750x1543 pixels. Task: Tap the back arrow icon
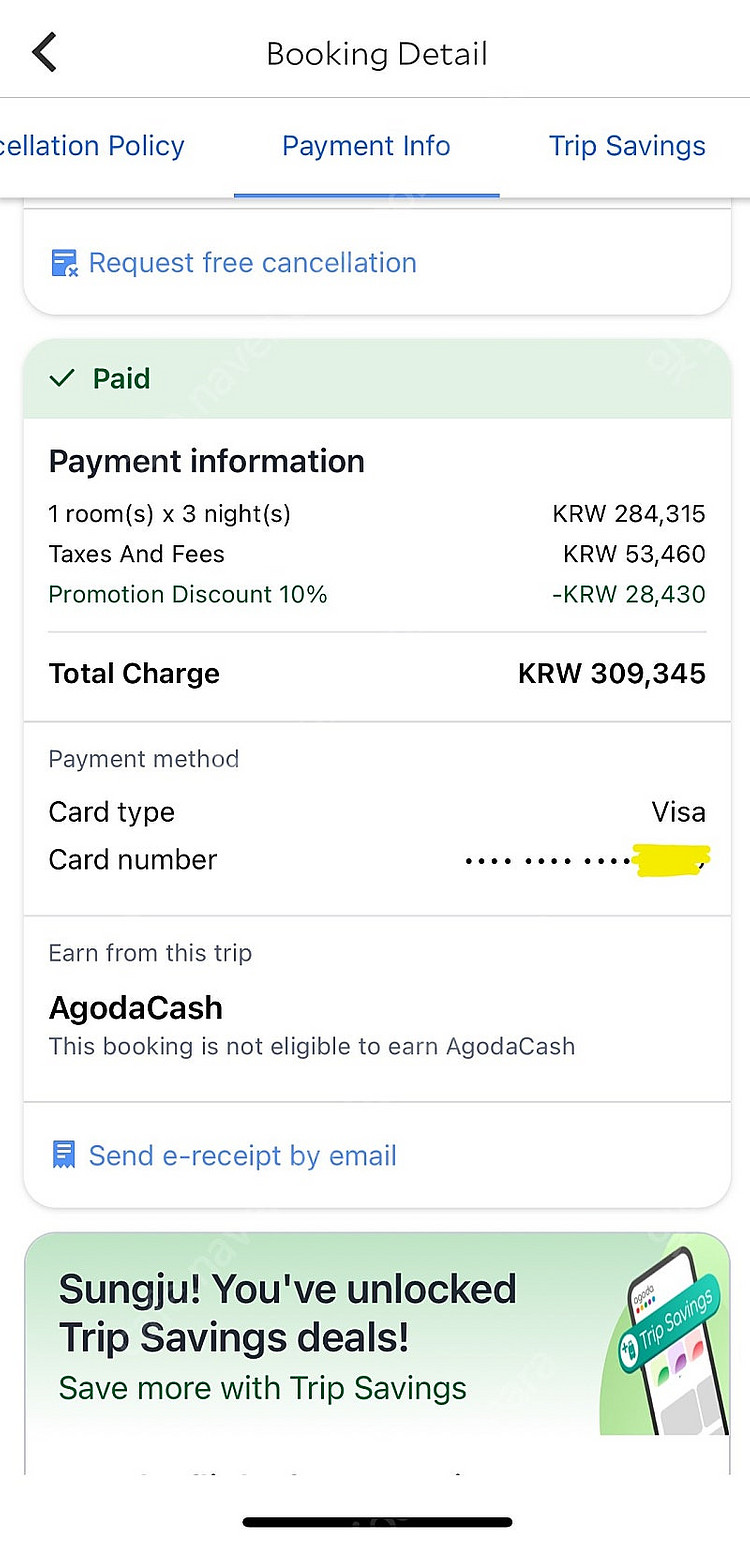pos(45,52)
